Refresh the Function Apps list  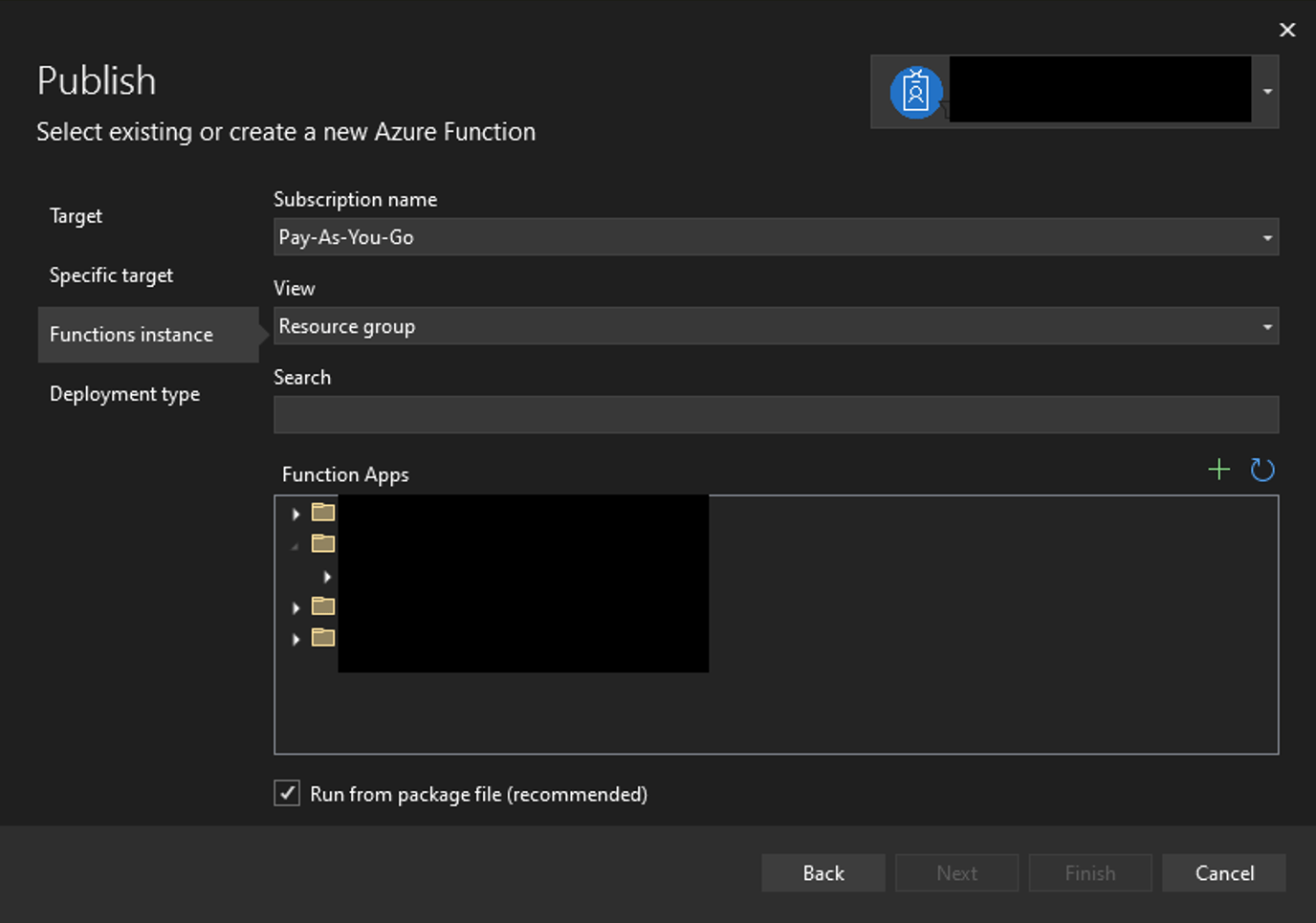pyautogui.click(x=1262, y=470)
